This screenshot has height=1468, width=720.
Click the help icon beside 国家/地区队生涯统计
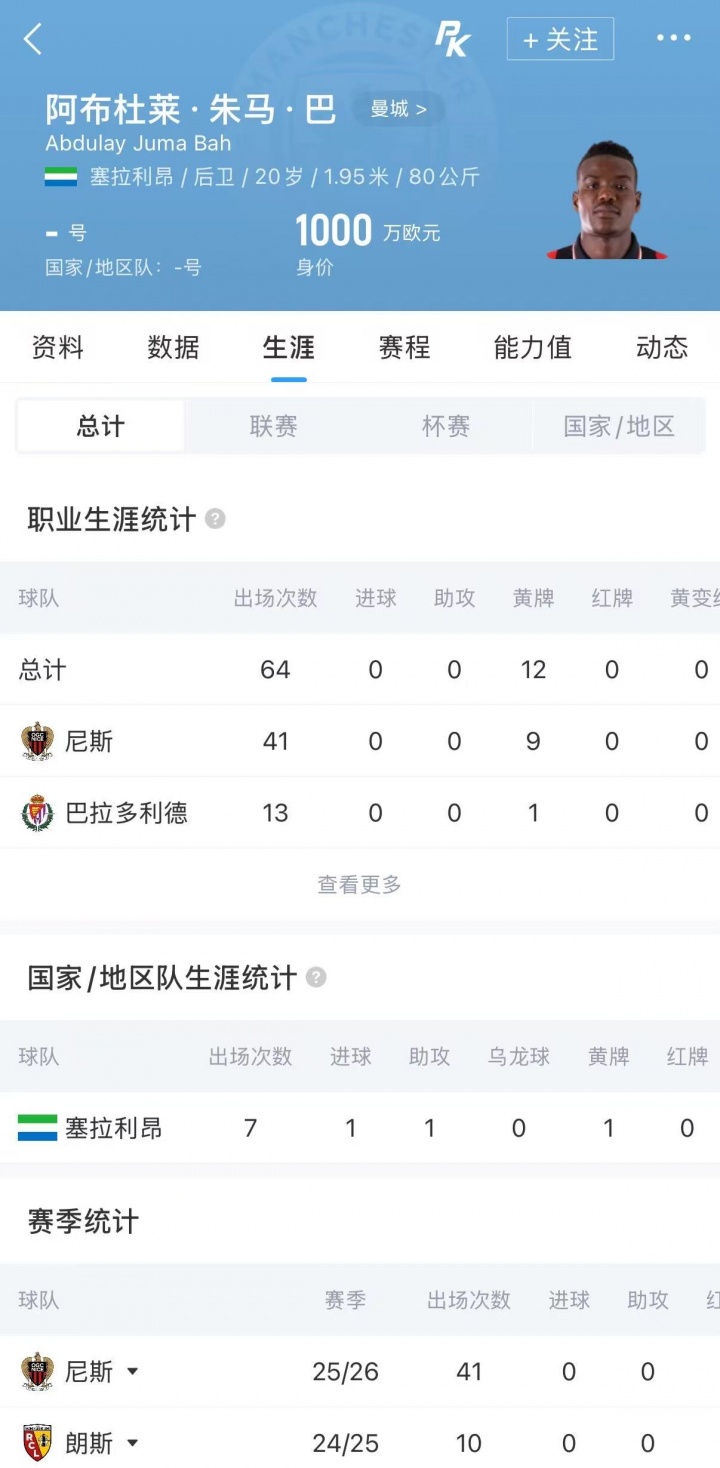point(316,977)
